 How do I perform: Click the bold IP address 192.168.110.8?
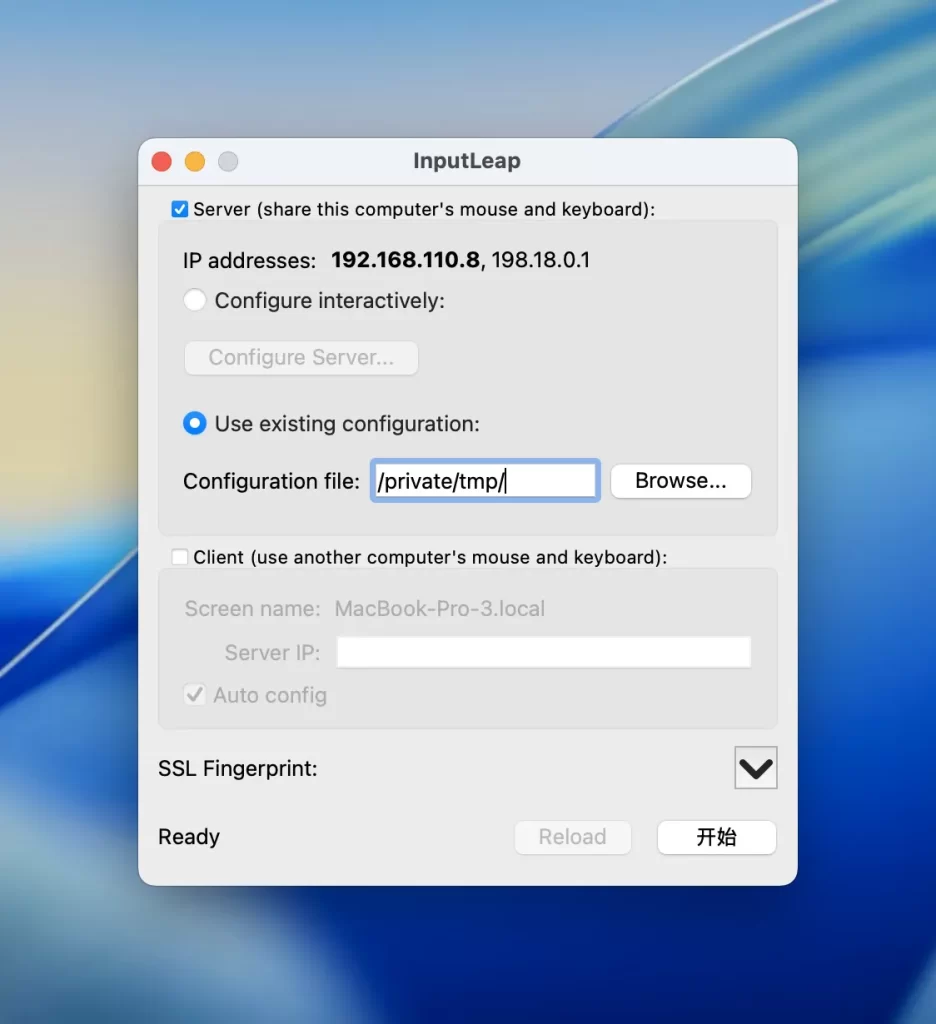pos(405,261)
